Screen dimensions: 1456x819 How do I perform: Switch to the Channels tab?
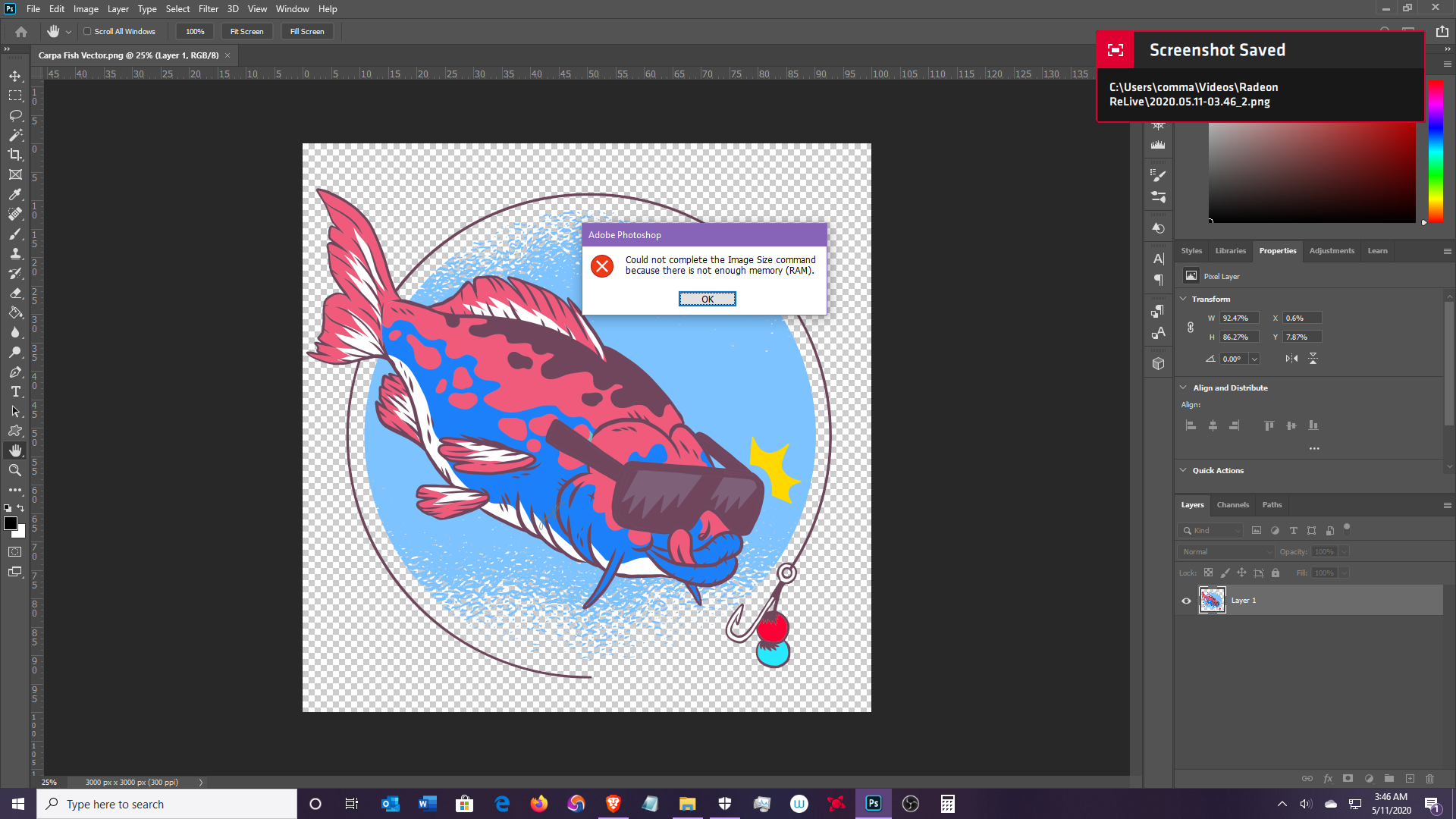(1232, 505)
